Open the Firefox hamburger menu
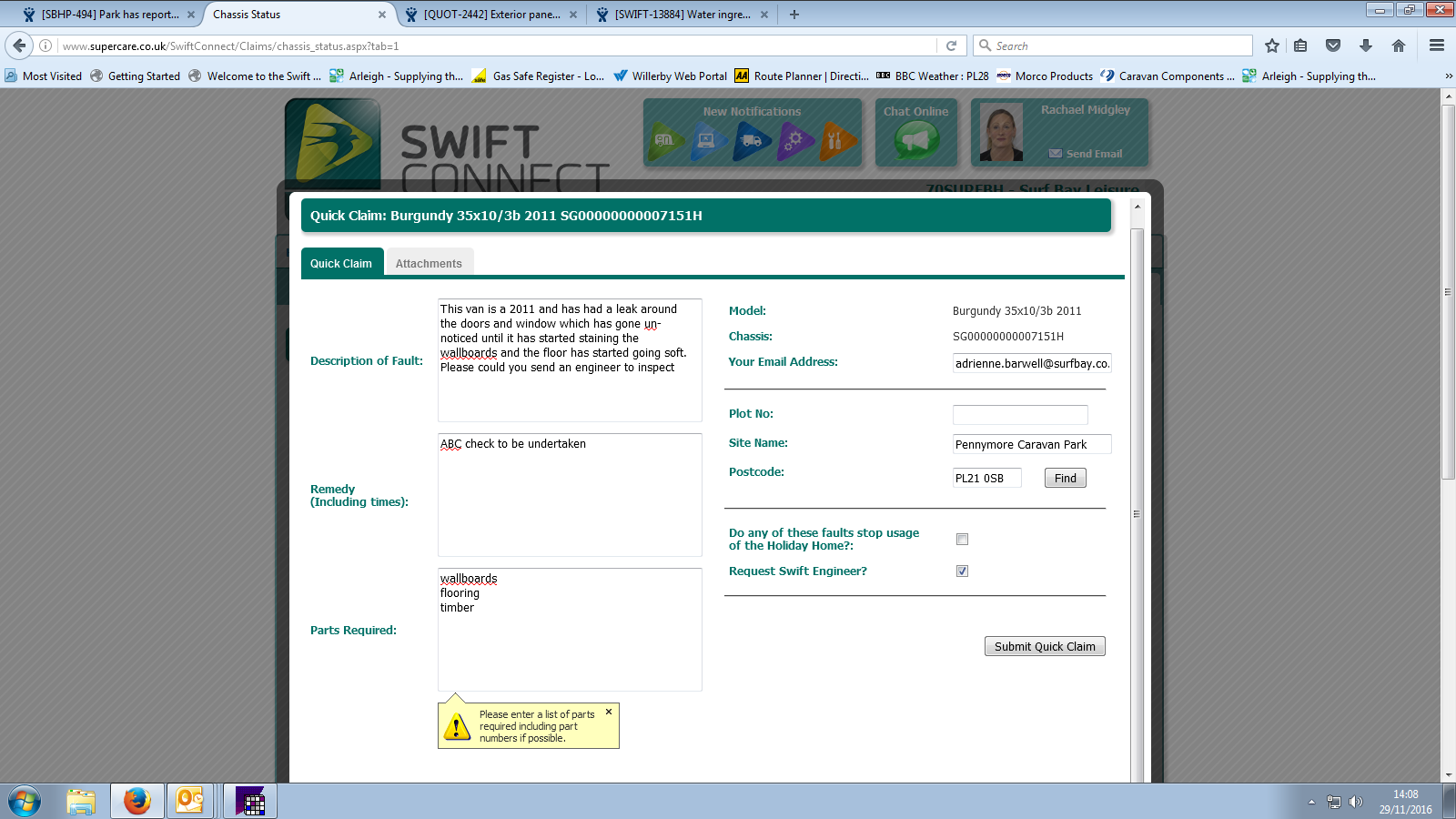The image size is (1456, 819). [1437, 45]
